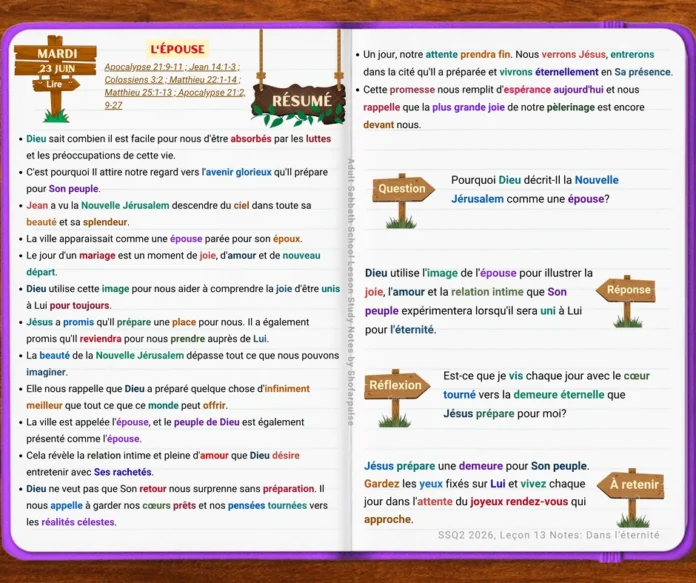
Task: Click the SSQ2 2026 Leçon 13 footer text
Action: point(549,535)
